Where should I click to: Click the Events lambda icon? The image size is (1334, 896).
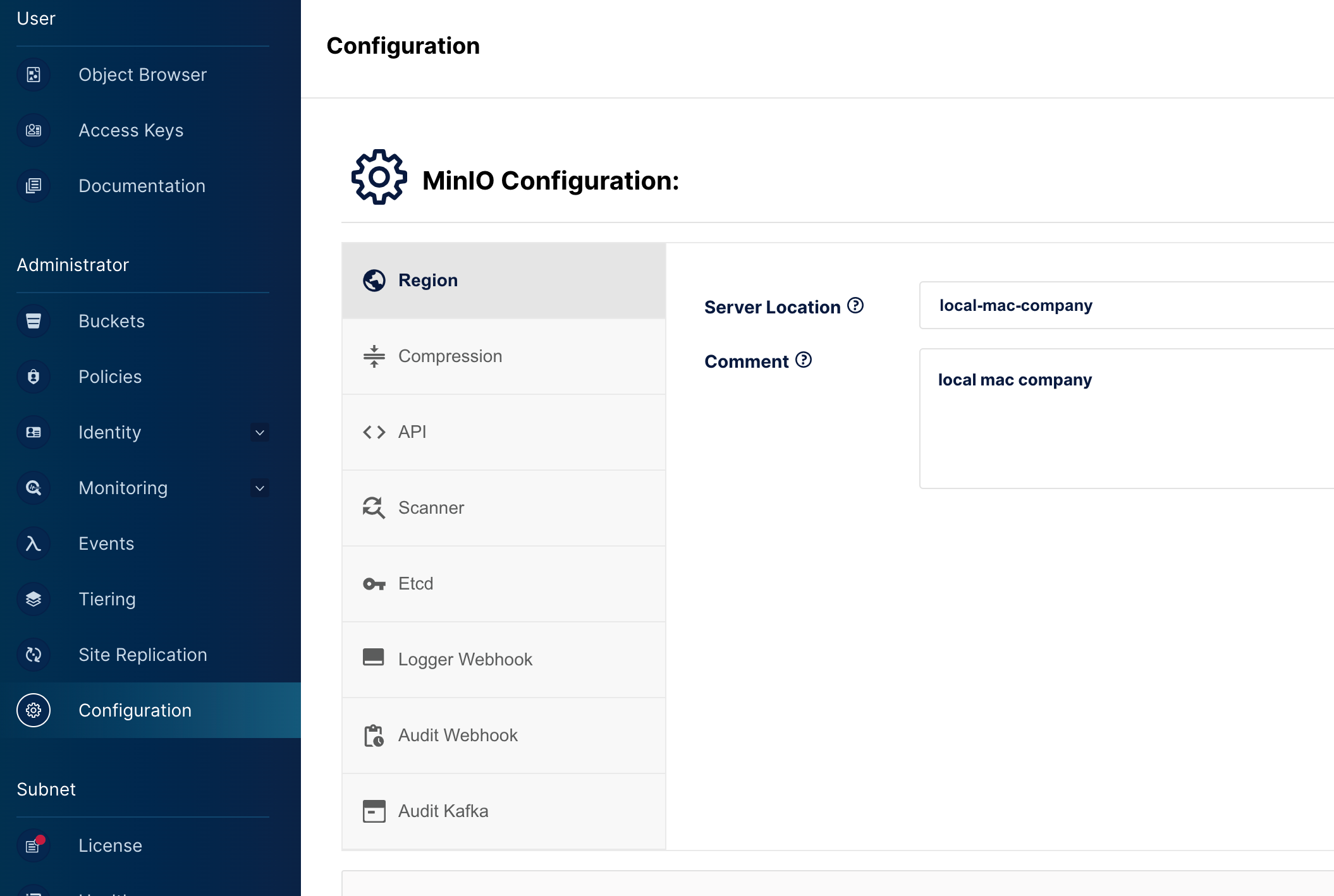[x=34, y=543]
